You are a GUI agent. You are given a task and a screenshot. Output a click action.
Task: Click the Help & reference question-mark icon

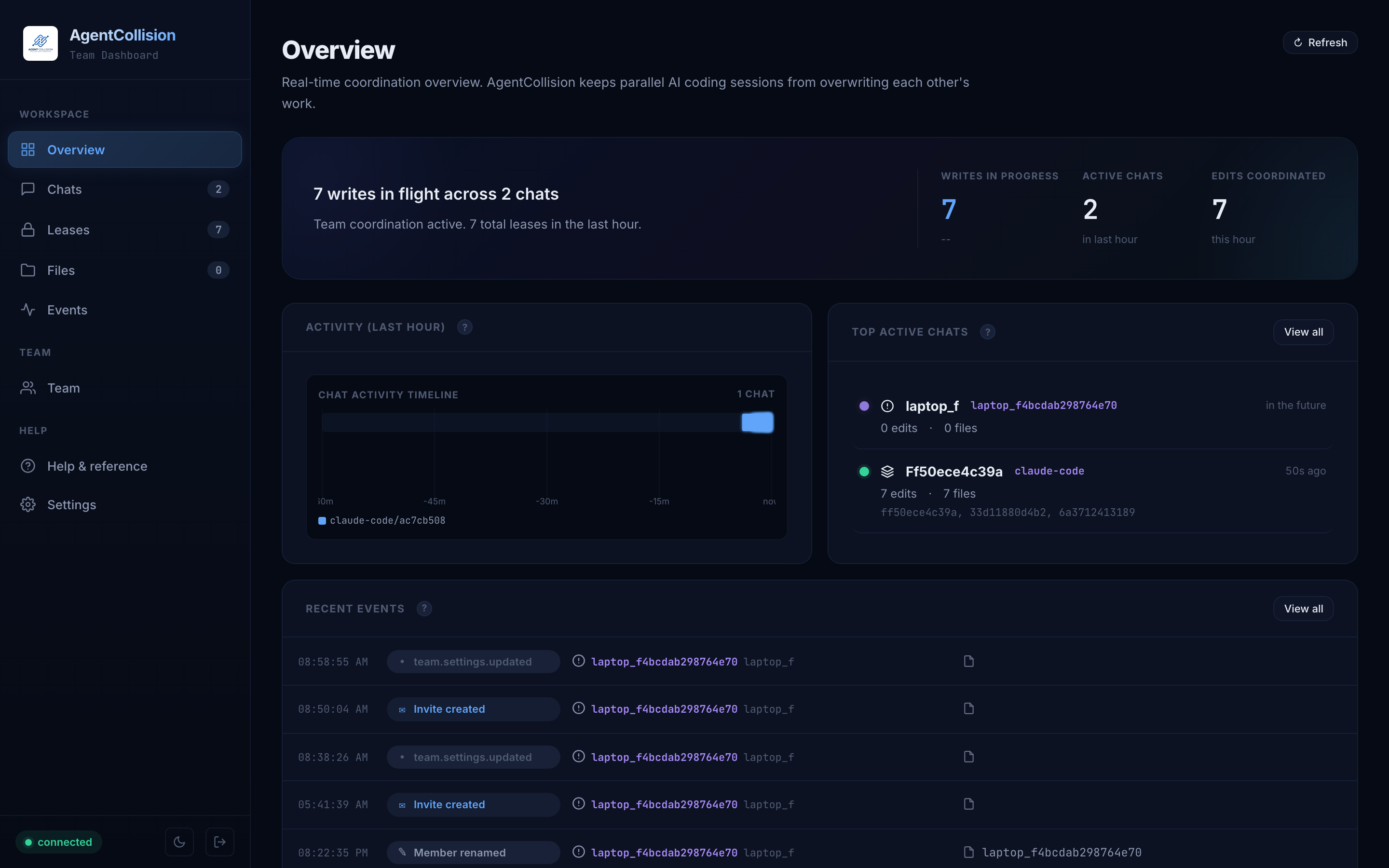[29, 465]
